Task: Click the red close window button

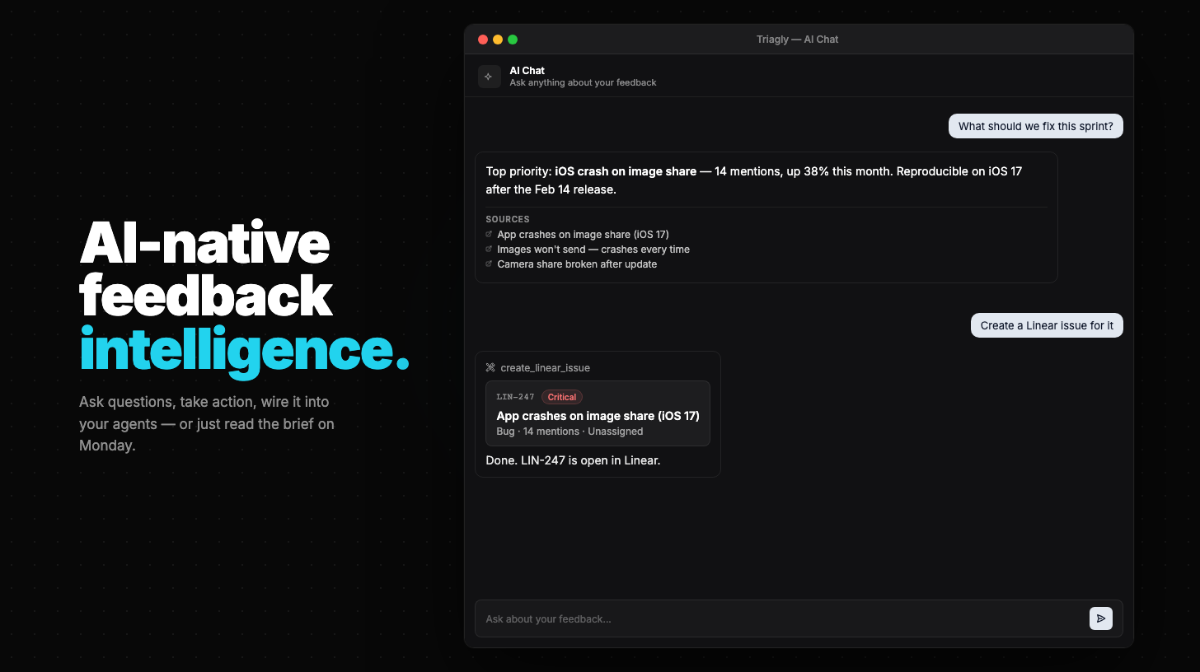Action: click(483, 39)
